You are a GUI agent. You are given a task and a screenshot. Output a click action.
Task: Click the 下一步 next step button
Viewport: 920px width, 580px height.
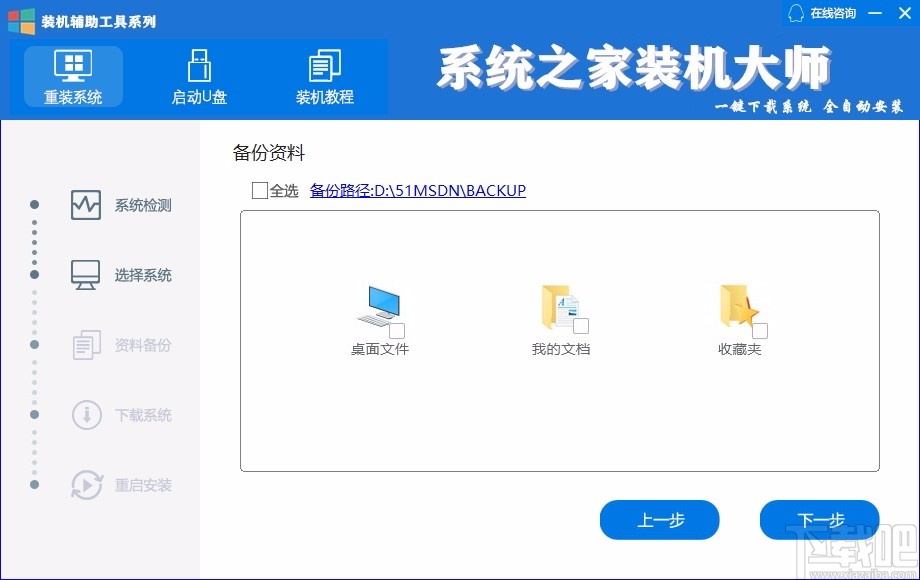pyautogui.click(x=819, y=520)
